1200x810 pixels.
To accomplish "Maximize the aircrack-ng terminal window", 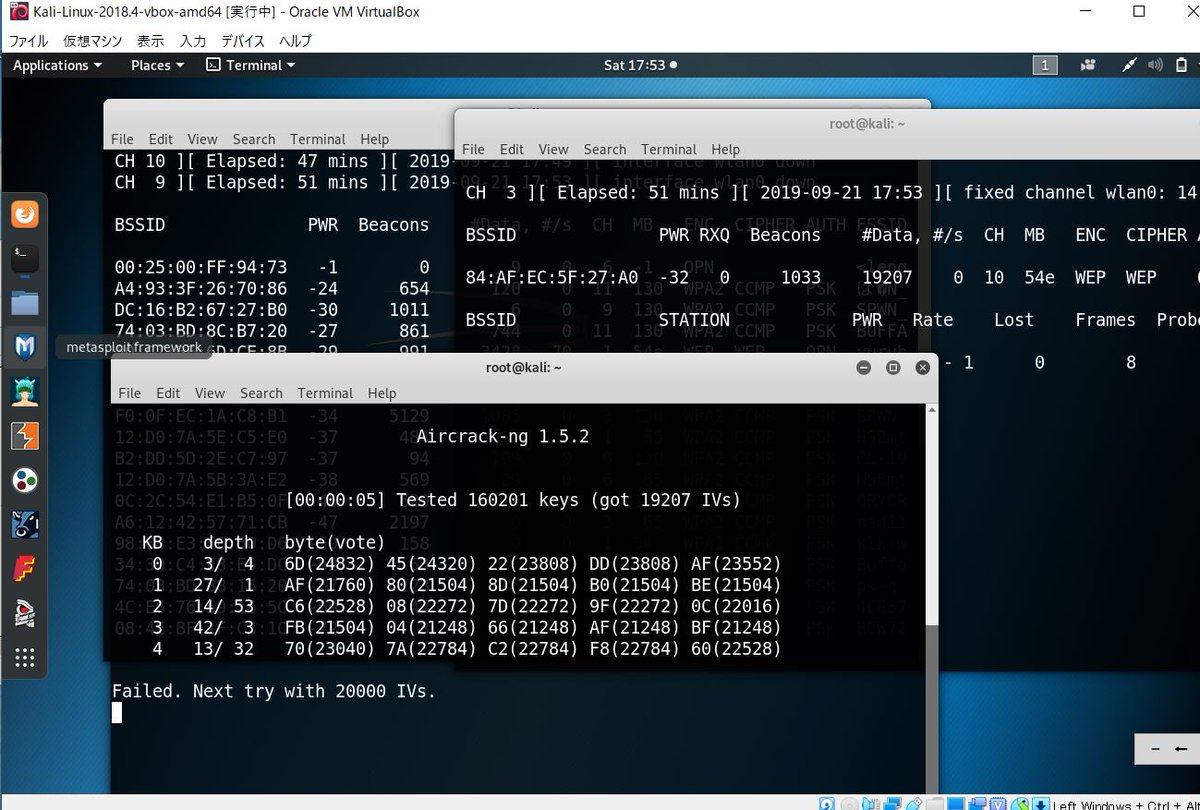I will pos(894,367).
